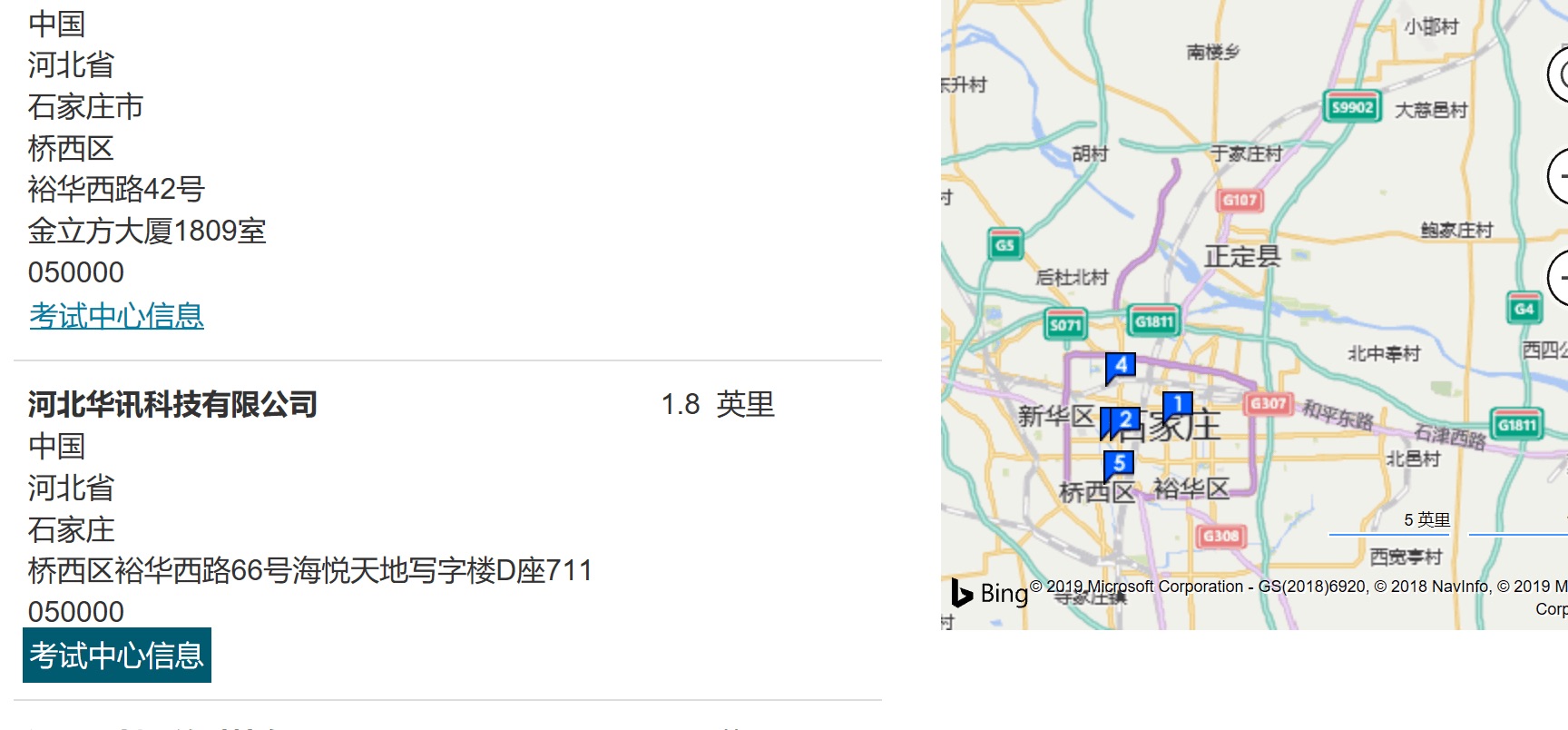
Task: Select the pin partly hidden behind pin 2
Action: point(1104,423)
